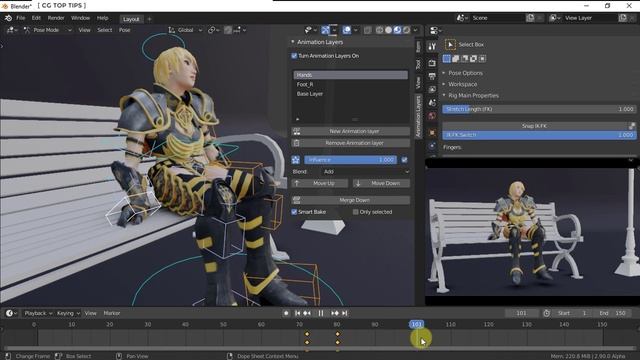The image size is (640, 360).
Task: Open the Animation Layers sidebar tab
Action: pyautogui.click(x=418, y=116)
